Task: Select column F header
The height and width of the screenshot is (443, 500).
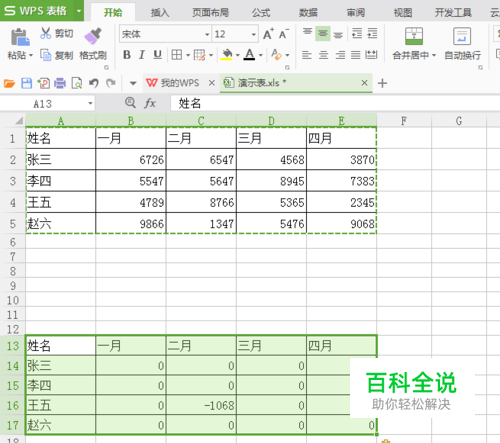Action: pos(404,121)
